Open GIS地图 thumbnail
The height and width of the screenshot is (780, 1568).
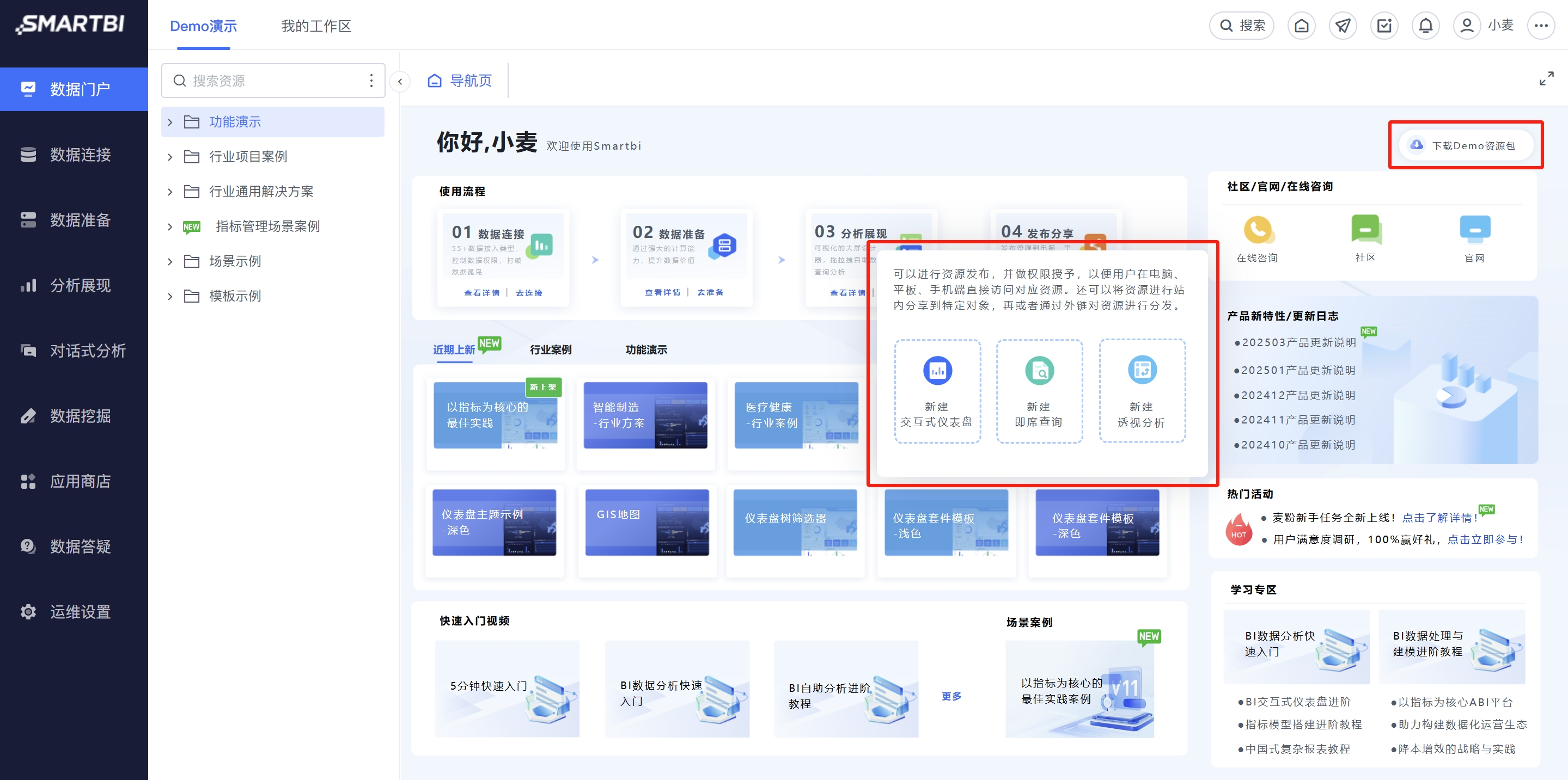pos(647,523)
